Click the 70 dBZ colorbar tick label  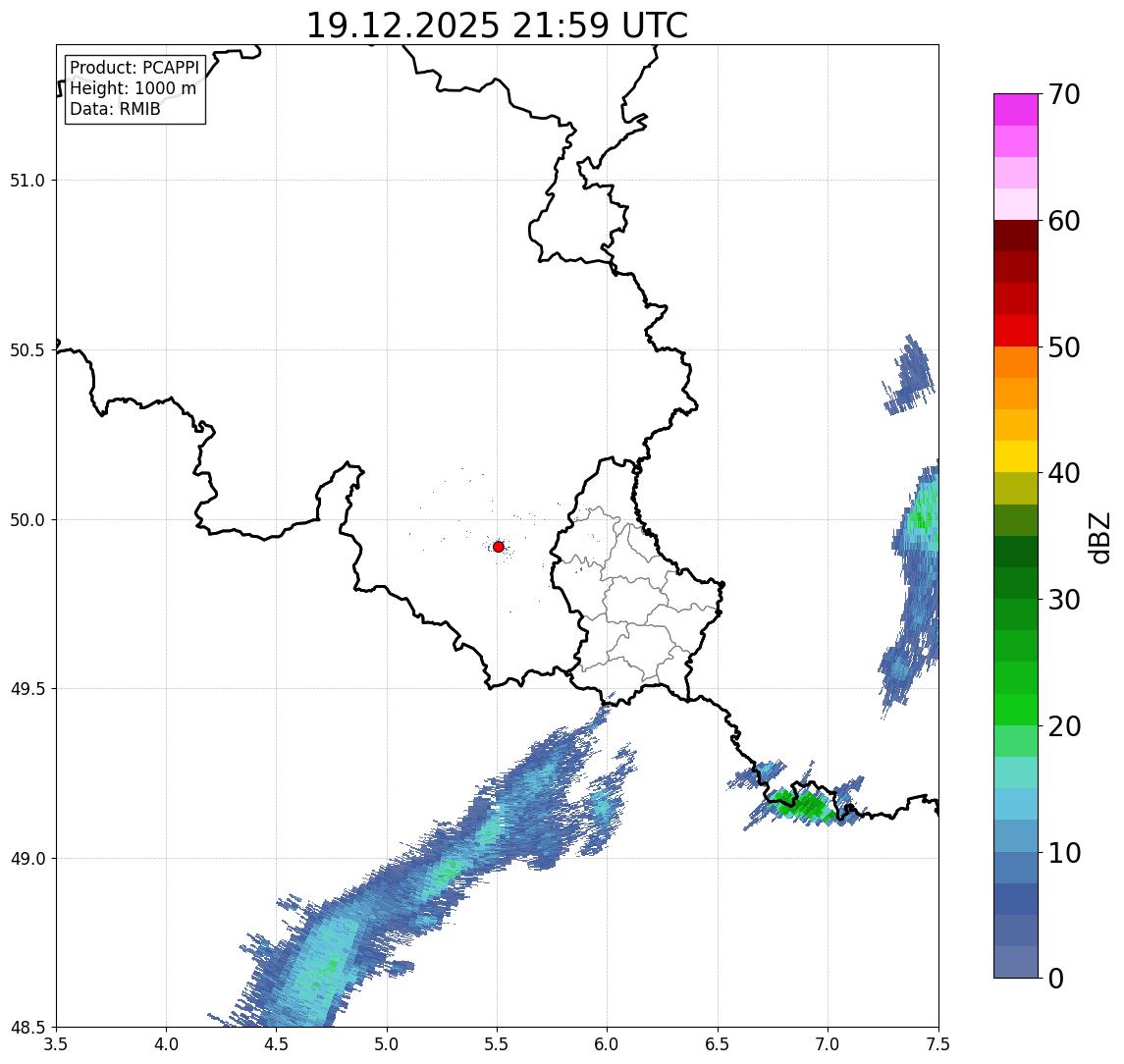1064,94
